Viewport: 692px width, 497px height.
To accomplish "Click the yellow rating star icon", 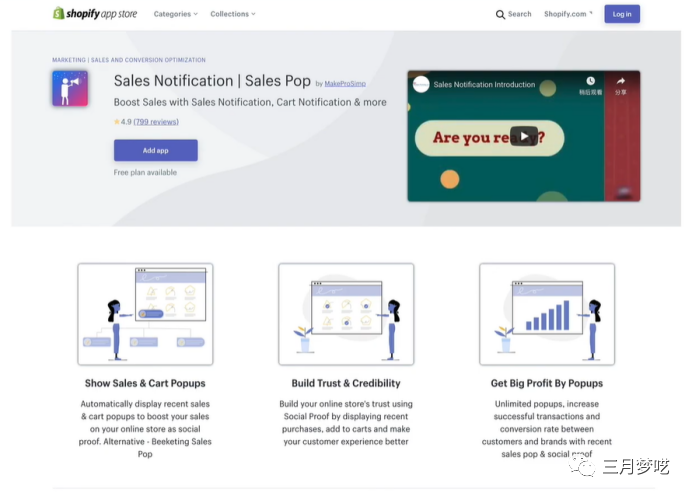I will pos(117,122).
